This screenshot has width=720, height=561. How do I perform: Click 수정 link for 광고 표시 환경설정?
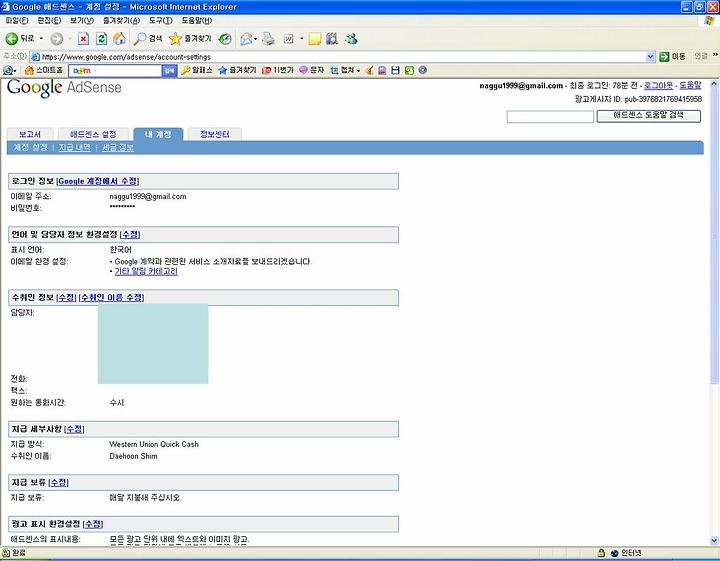[93, 524]
